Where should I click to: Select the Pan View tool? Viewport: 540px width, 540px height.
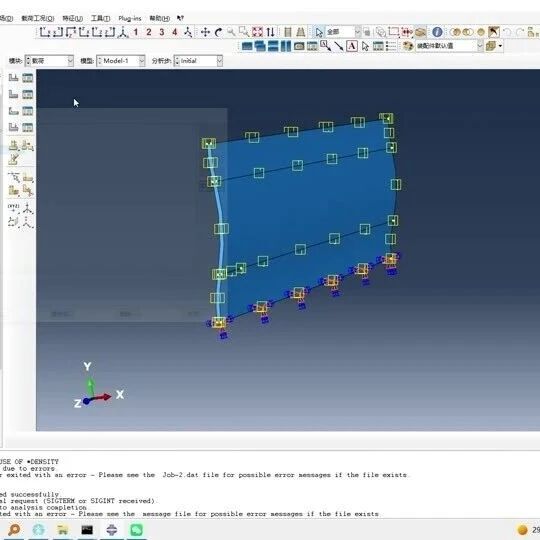click(x=205, y=32)
